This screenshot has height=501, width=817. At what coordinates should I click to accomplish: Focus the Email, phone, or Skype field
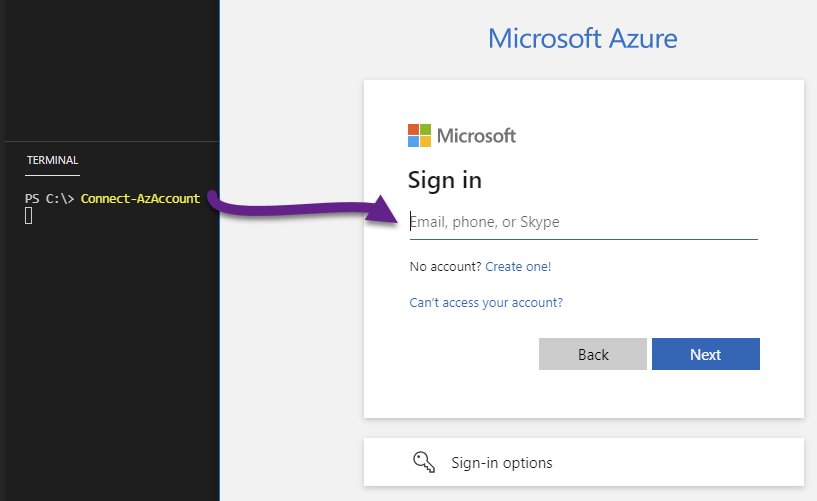point(584,222)
